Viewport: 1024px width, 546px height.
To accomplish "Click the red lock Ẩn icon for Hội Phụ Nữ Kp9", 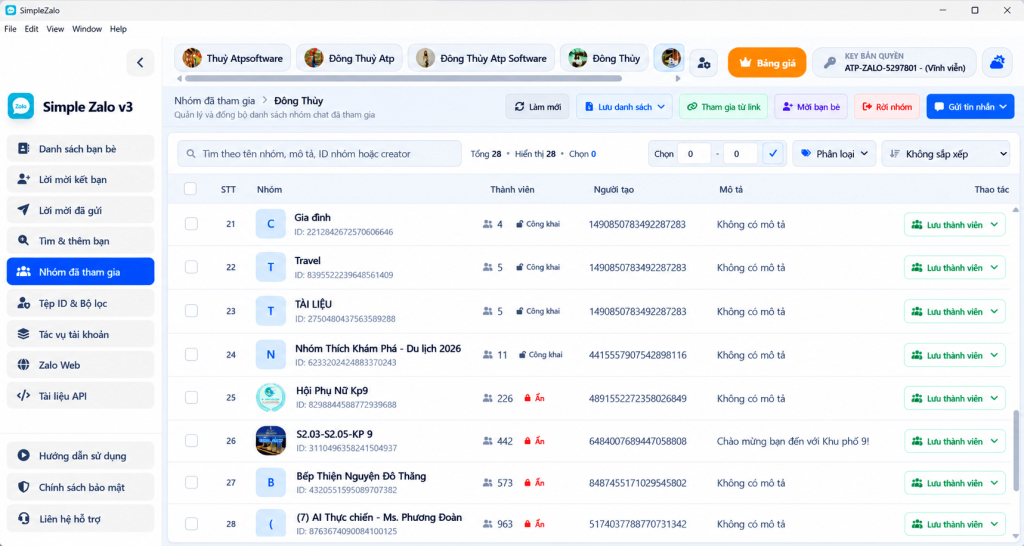I will pos(528,398).
